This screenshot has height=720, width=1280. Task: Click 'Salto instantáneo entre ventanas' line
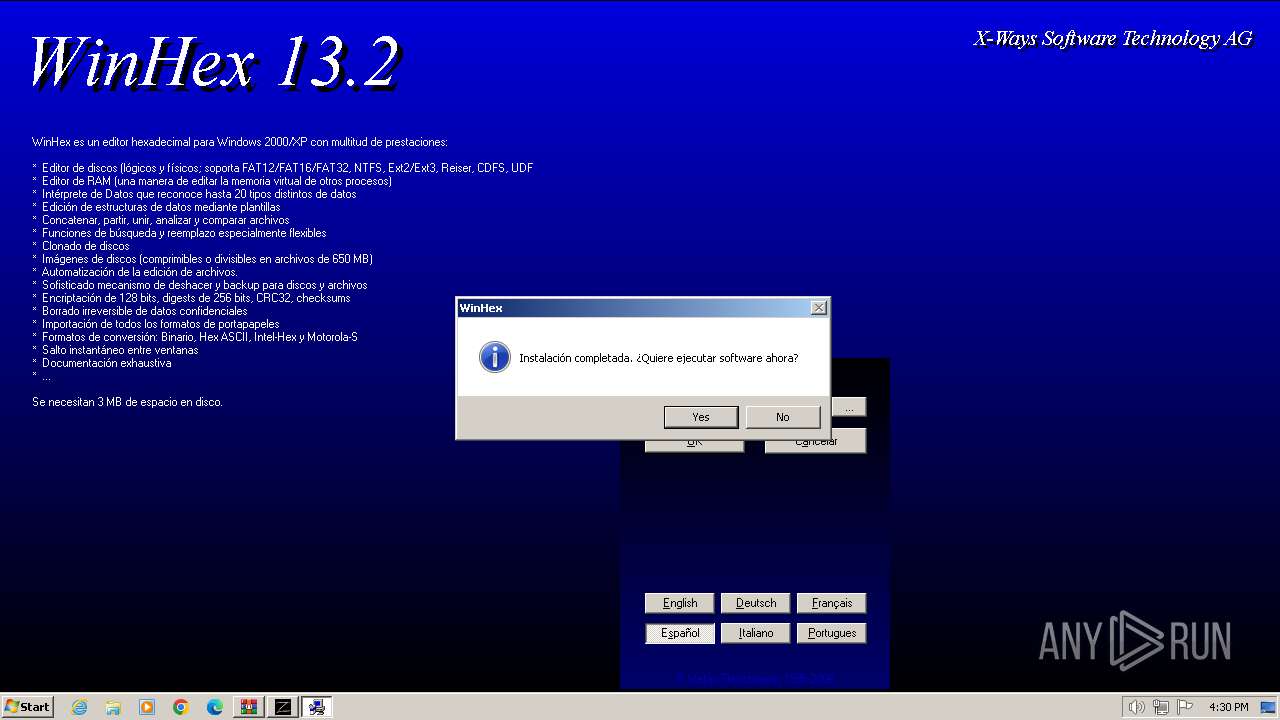coord(120,350)
